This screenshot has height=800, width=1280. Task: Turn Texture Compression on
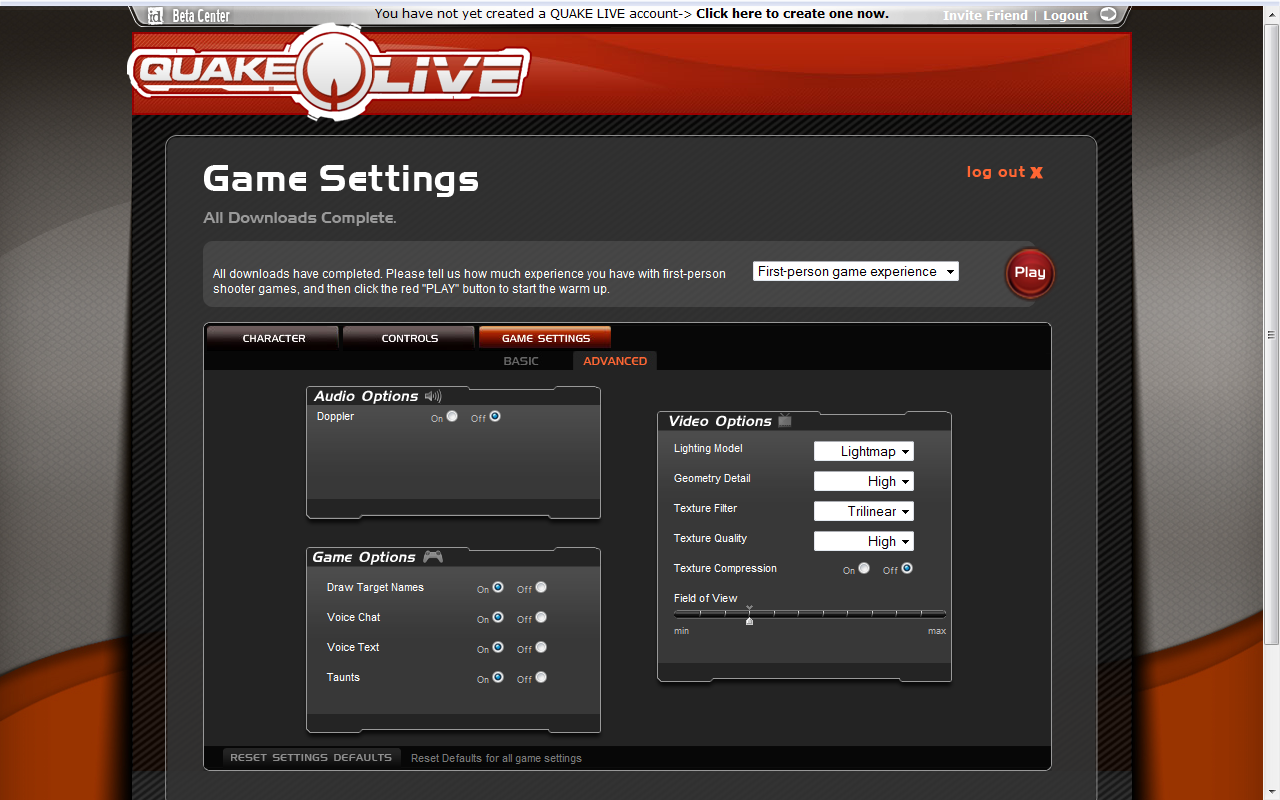[x=864, y=568]
